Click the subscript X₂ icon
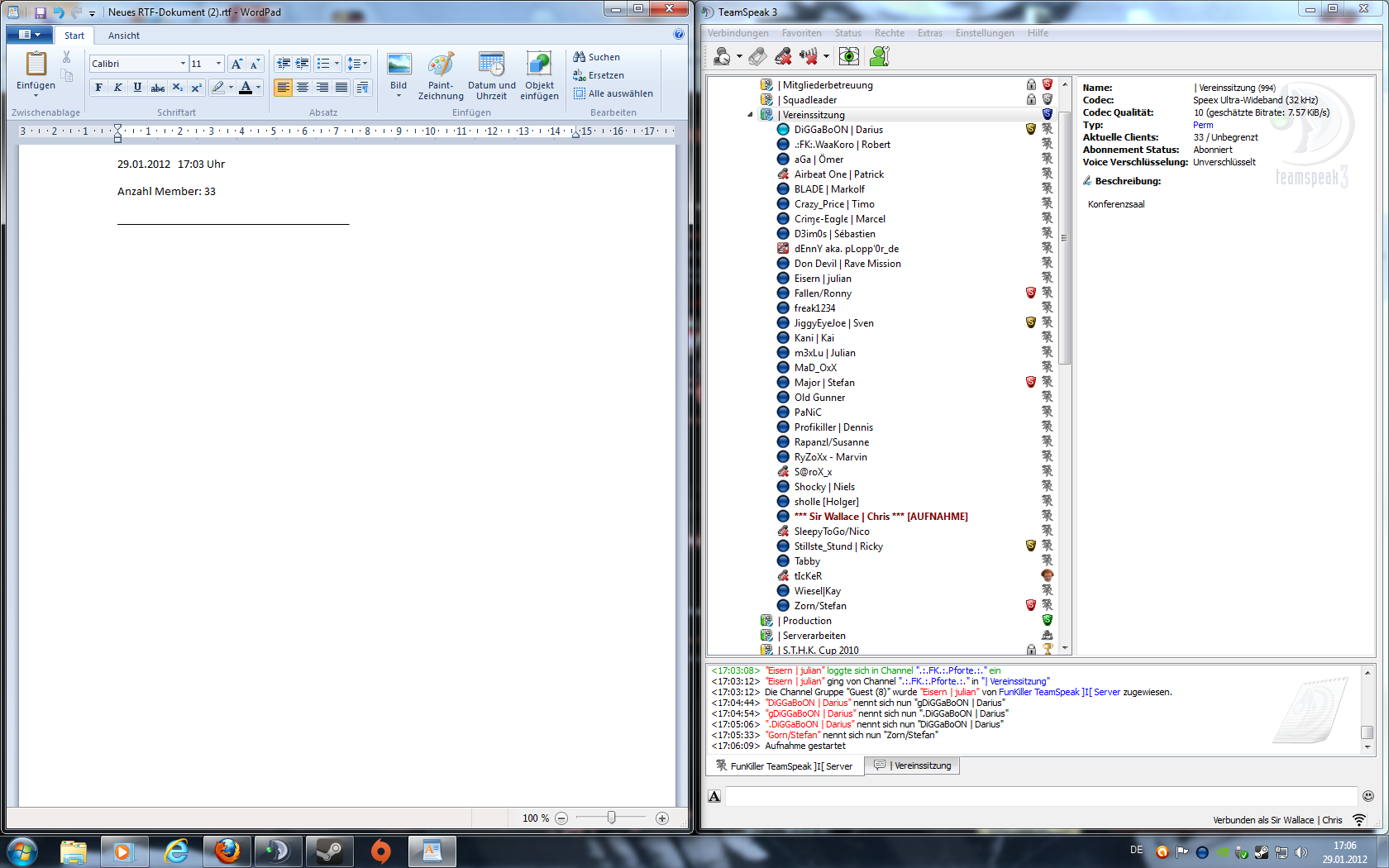This screenshot has height=868, width=1389. pyautogui.click(x=177, y=88)
